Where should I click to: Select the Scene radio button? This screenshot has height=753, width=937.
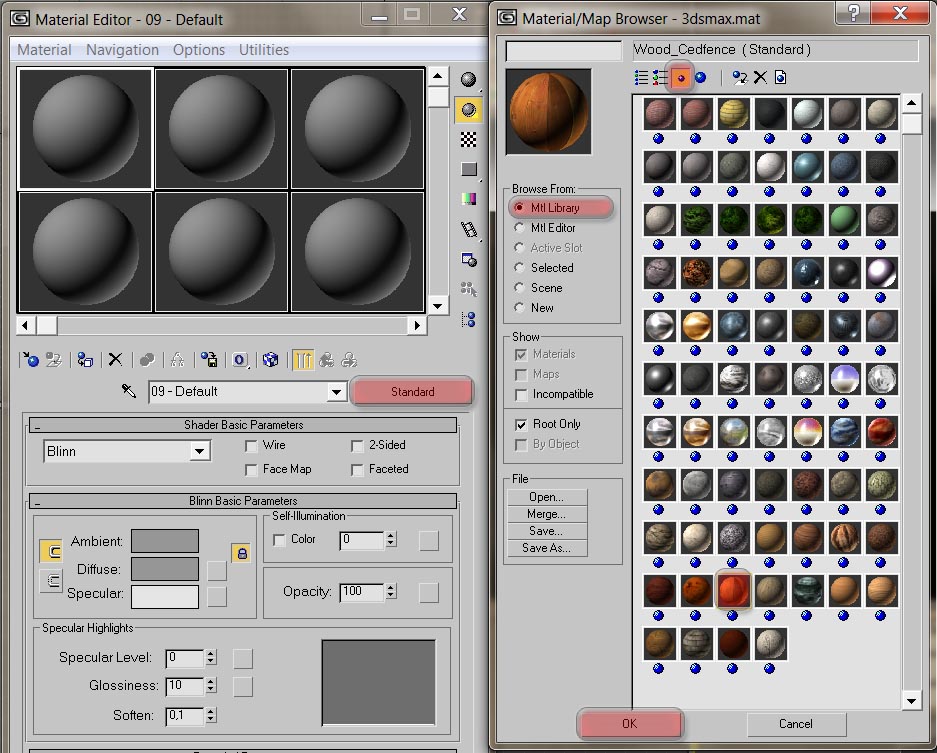(x=519, y=288)
